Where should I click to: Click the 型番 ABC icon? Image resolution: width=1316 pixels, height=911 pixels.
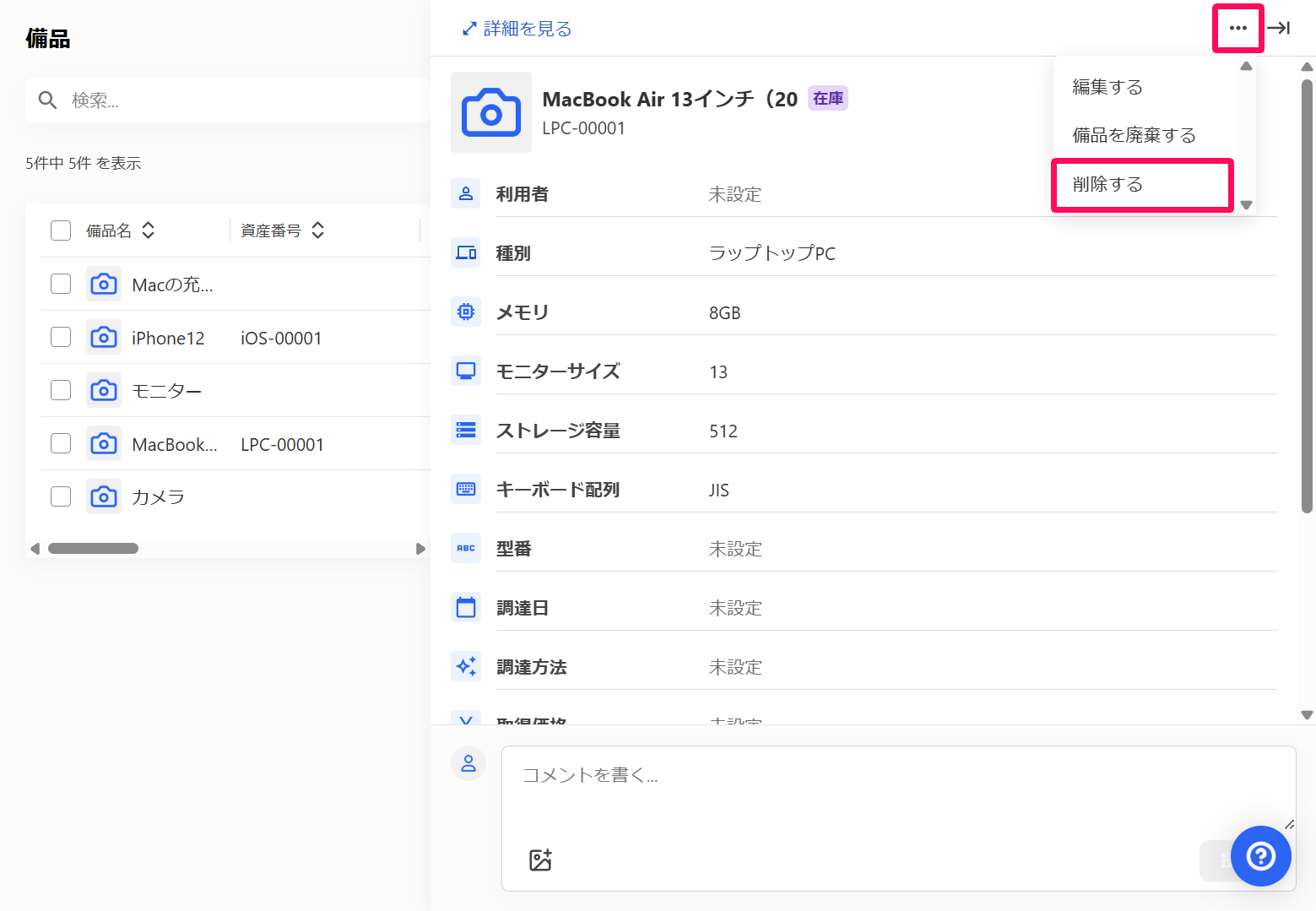pyautogui.click(x=466, y=548)
